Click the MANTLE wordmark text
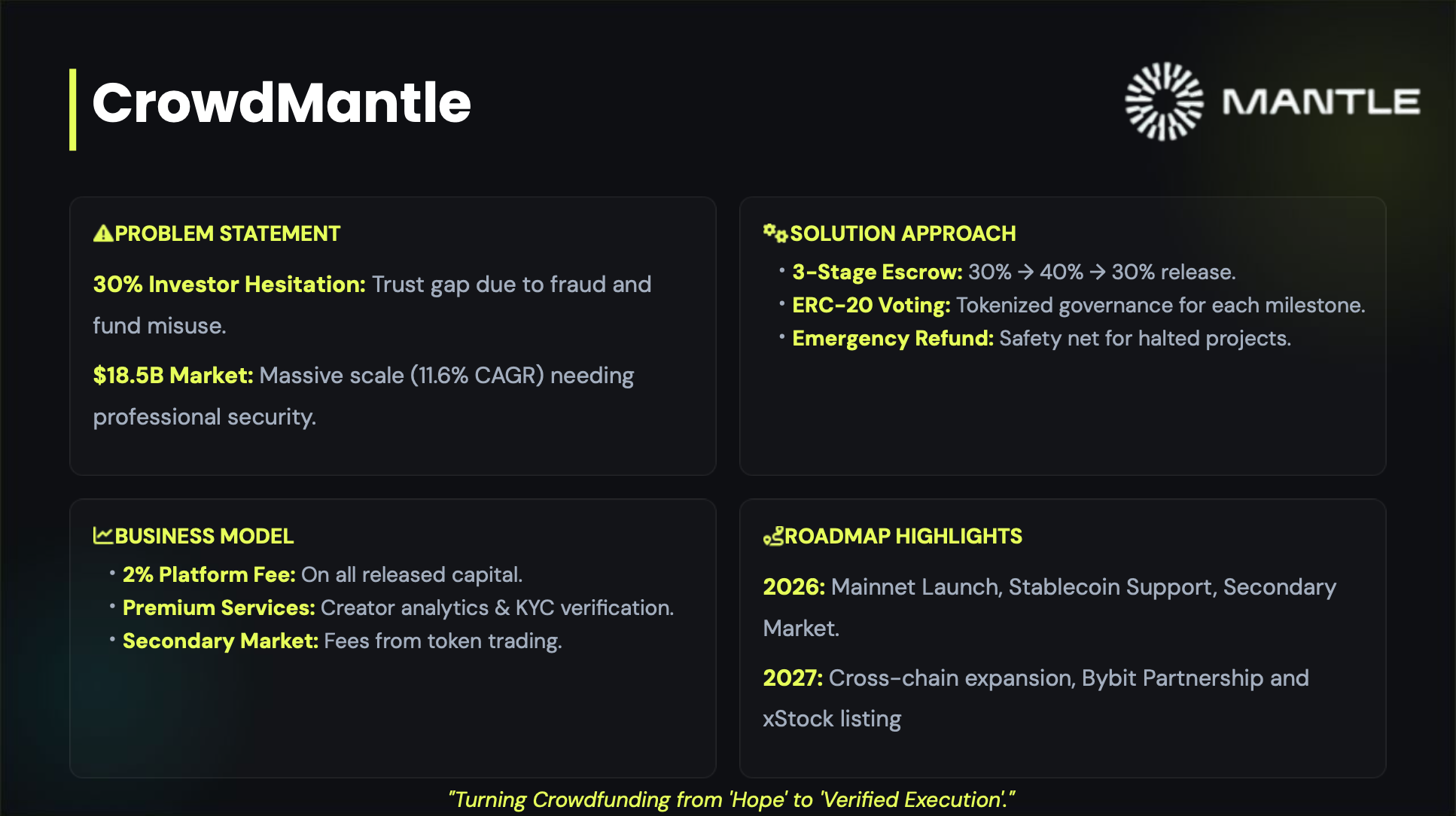The width and height of the screenshot is (1456, 816). [x=1321, y=102]
